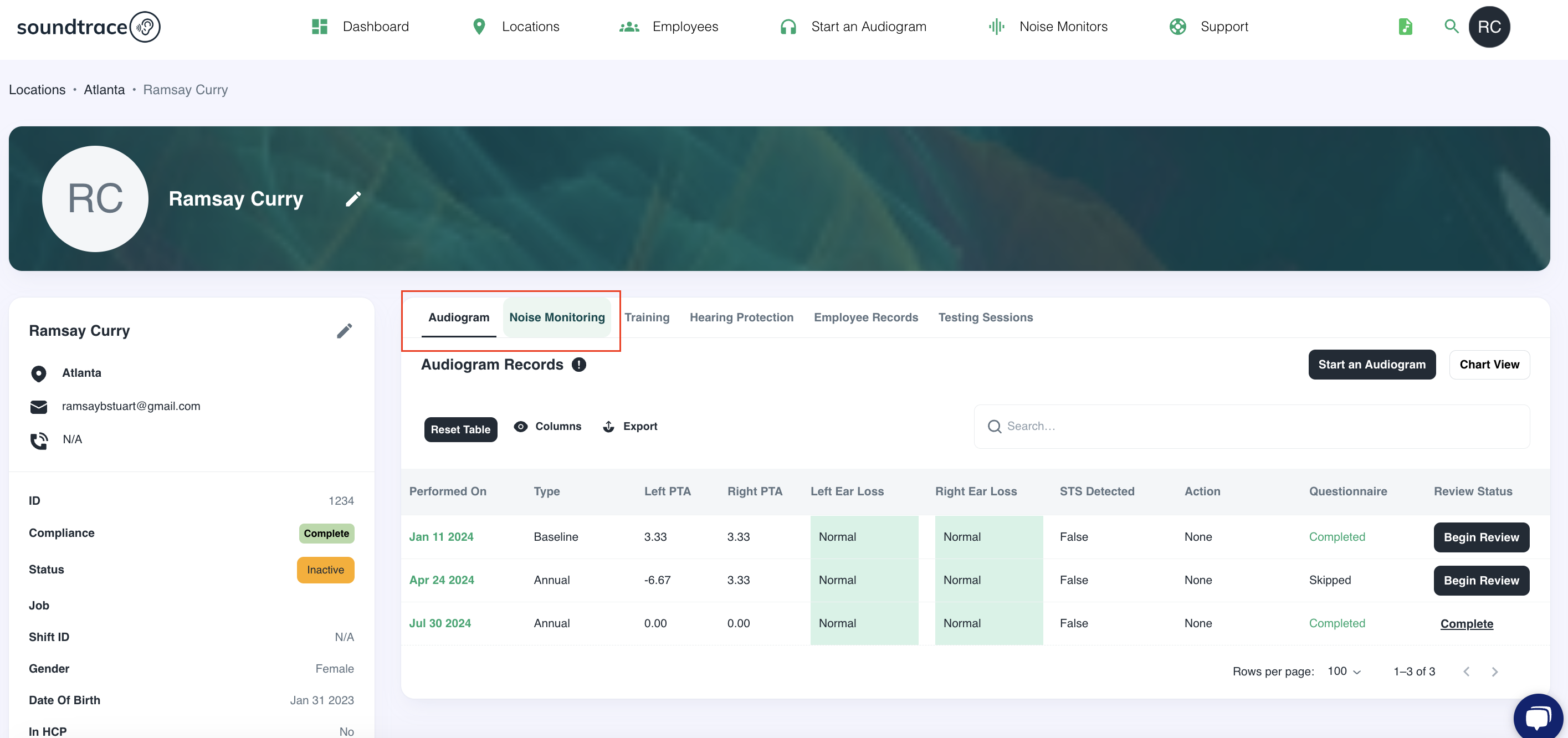Open Support from navbar
1568x738 pixels.
(1224, 27)
